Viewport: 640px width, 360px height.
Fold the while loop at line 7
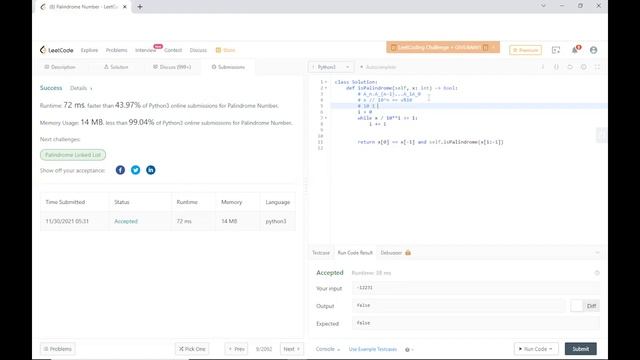326,118
